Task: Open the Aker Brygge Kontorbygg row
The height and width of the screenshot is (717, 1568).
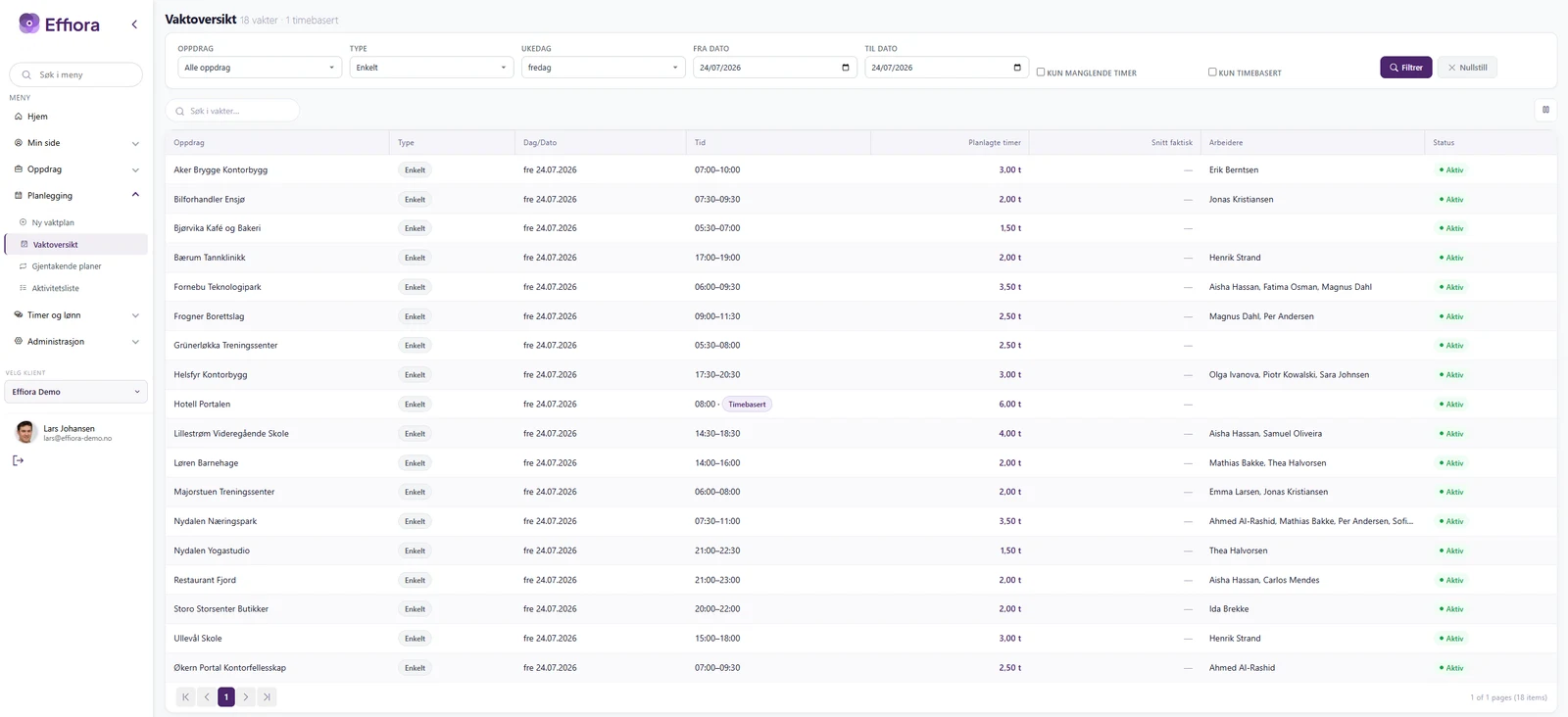Action: click(860, 170)
